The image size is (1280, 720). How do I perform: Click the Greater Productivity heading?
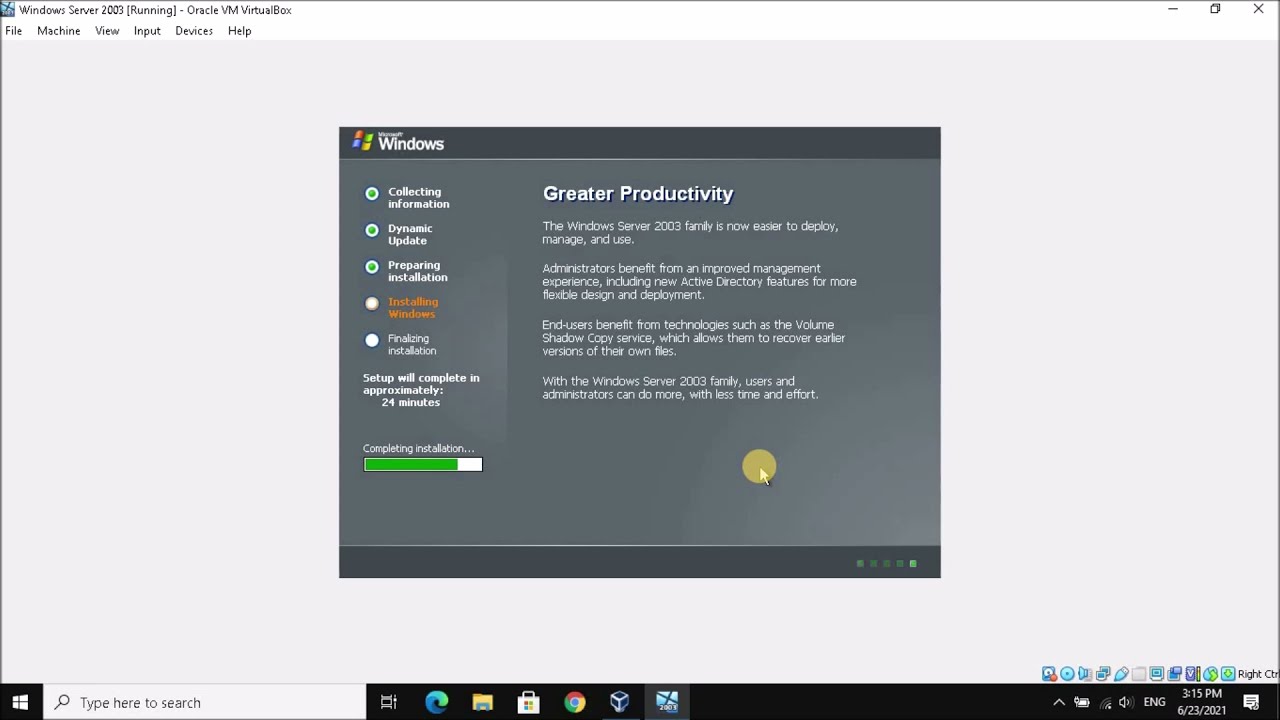pyautogui.click(x=638, y=194)
